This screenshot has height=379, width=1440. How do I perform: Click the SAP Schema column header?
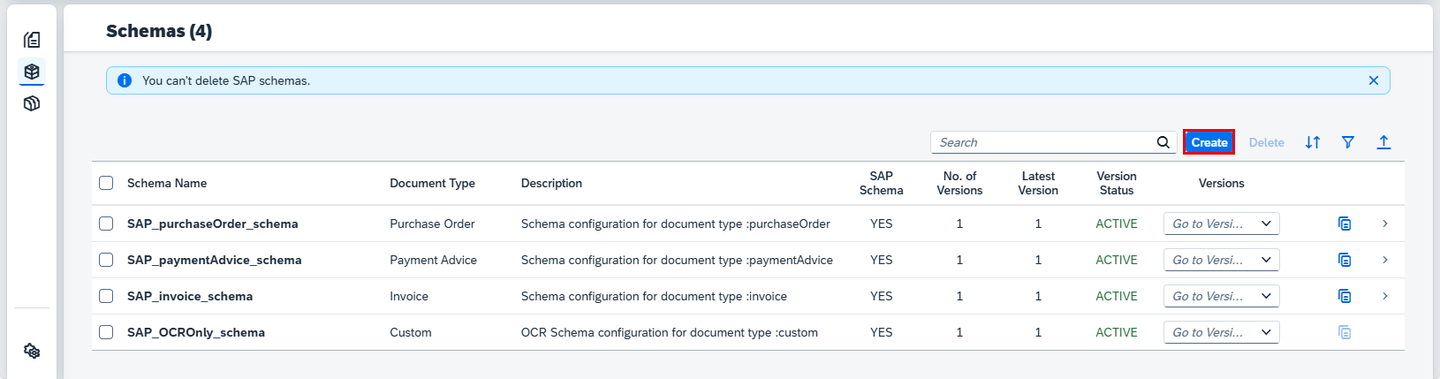click(881, 183)
